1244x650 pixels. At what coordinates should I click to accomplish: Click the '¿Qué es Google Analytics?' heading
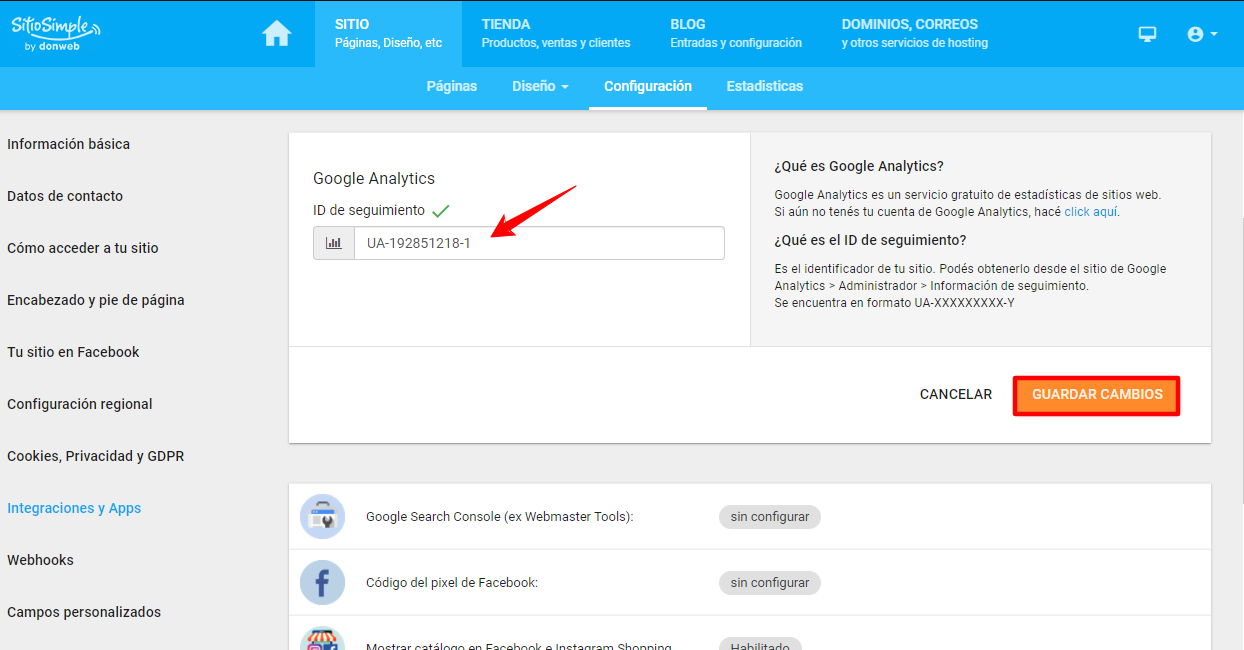point(859,166)
